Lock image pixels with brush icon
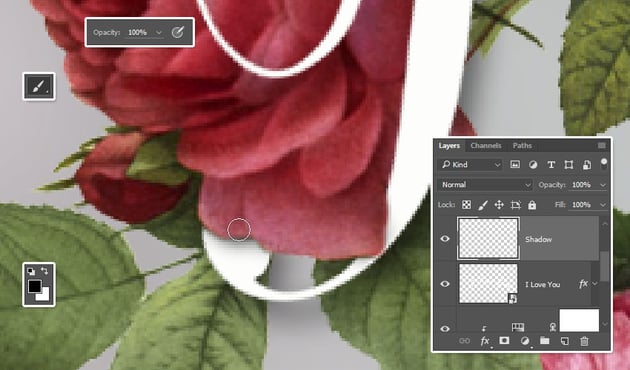This screenshot has height=370, width=630. [x=483, y=205]
